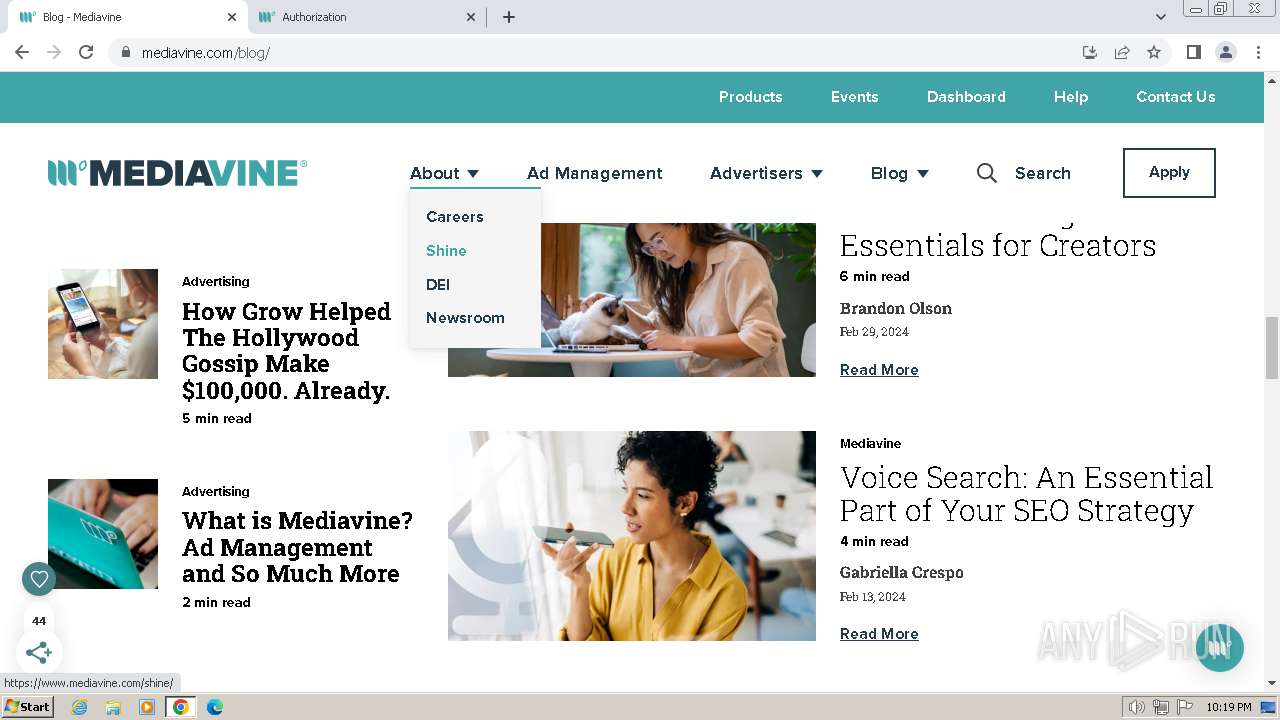The height and width of the screenshot is (720, 1280).
Task: Click the Start button
Action: tap(27, 707)
